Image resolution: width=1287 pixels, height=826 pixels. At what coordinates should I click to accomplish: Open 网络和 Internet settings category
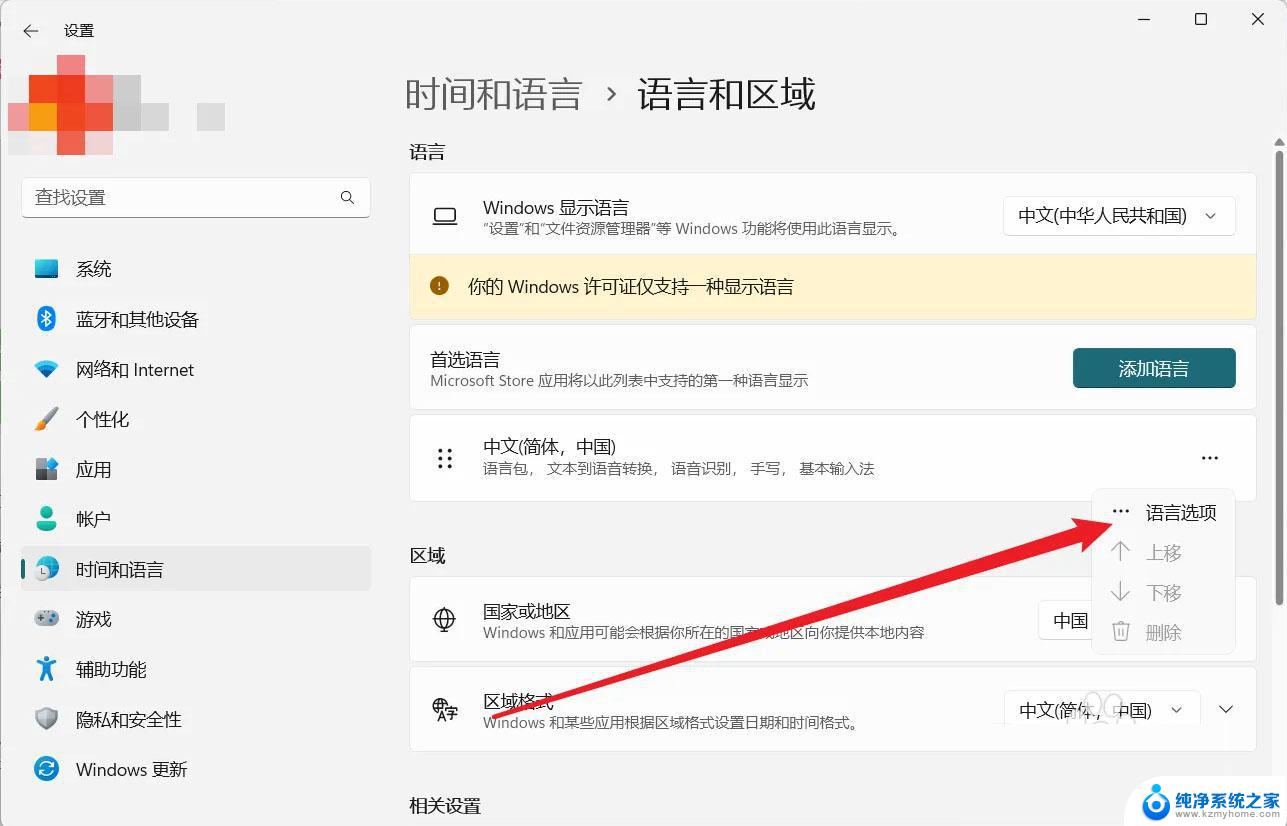(x=196, y=369)
